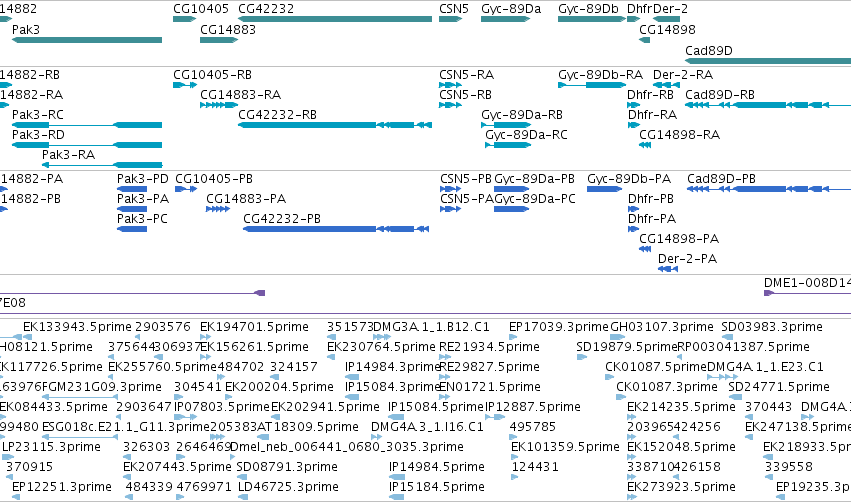Select transcript CG42232-RB
Image resolution: width=851 pixels, height=502 pixels.
pos(335,125)
